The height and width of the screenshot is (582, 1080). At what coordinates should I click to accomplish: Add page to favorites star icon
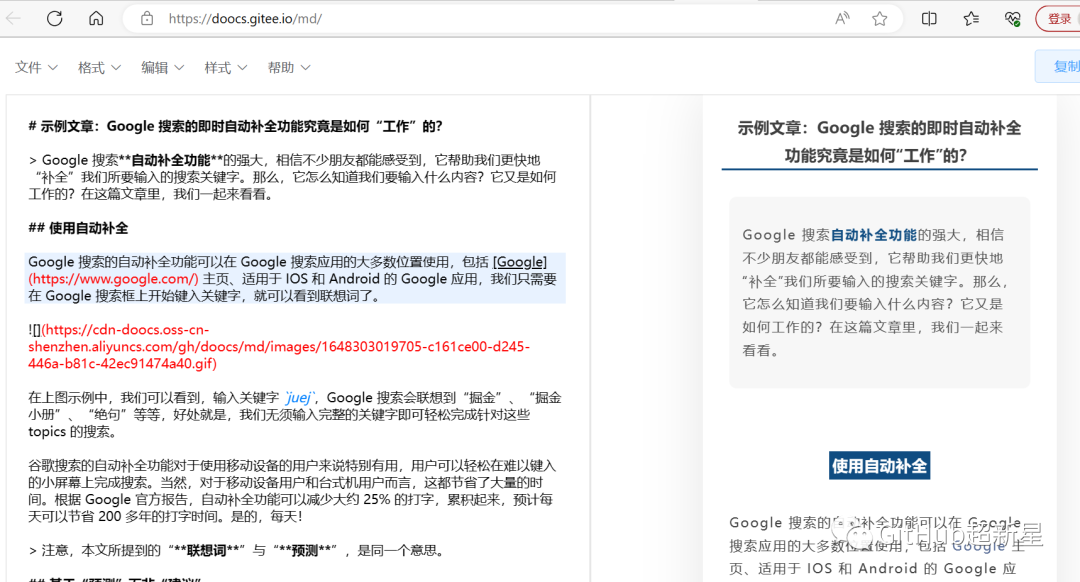click(x=880, y=19)
